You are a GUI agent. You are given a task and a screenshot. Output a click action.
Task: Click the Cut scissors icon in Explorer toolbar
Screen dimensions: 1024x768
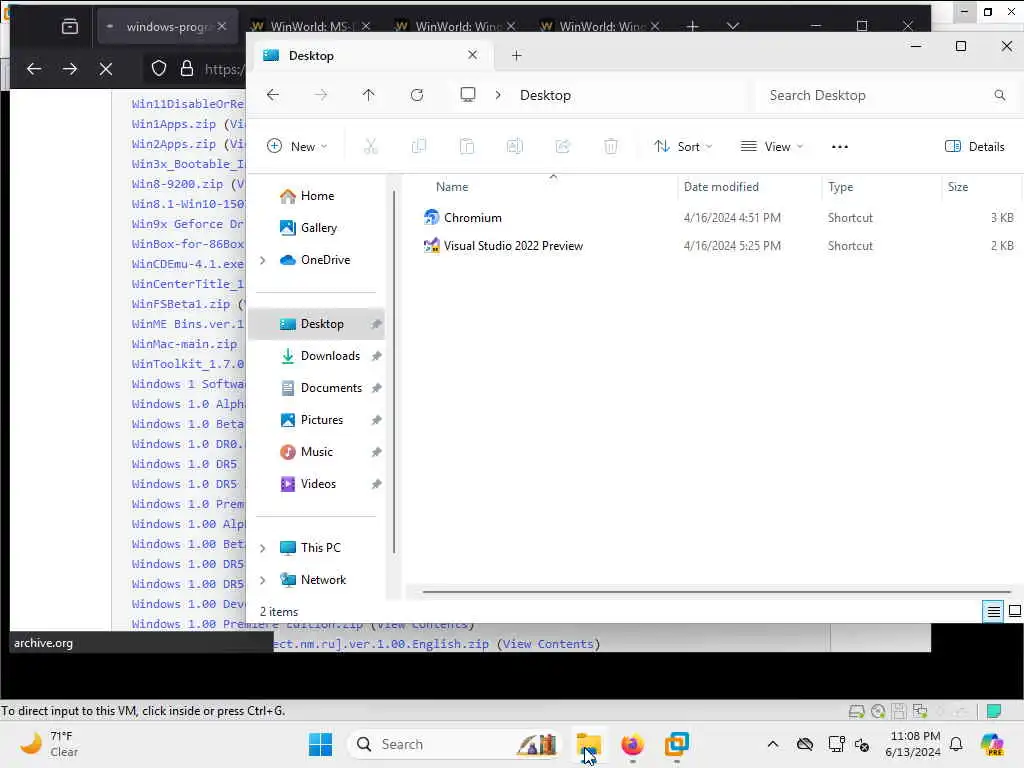370,146
